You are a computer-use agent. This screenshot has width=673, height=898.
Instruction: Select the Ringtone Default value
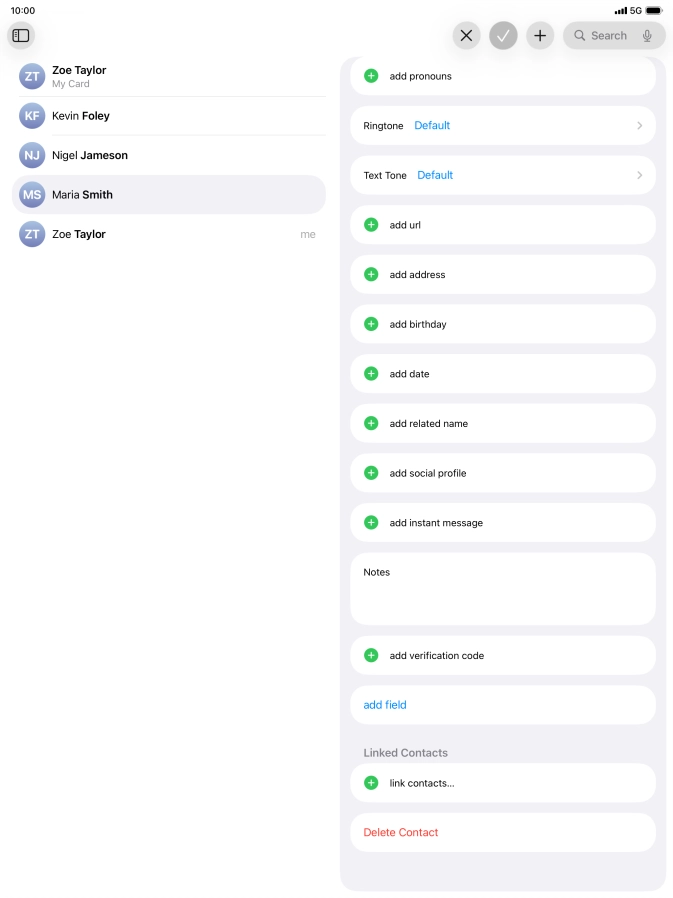coord(432,126)
